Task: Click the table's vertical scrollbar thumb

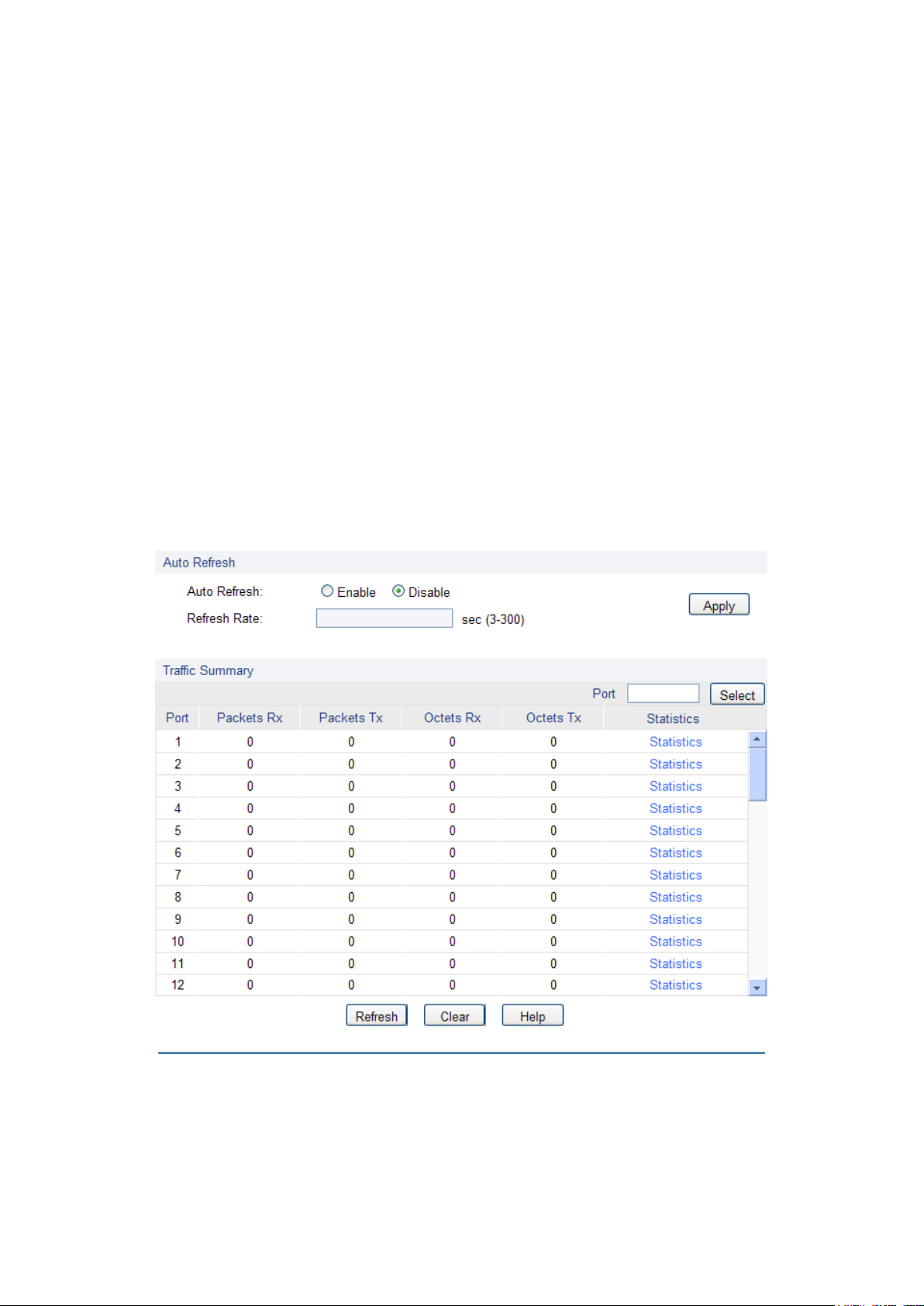Action: click(x=757, y=774)
